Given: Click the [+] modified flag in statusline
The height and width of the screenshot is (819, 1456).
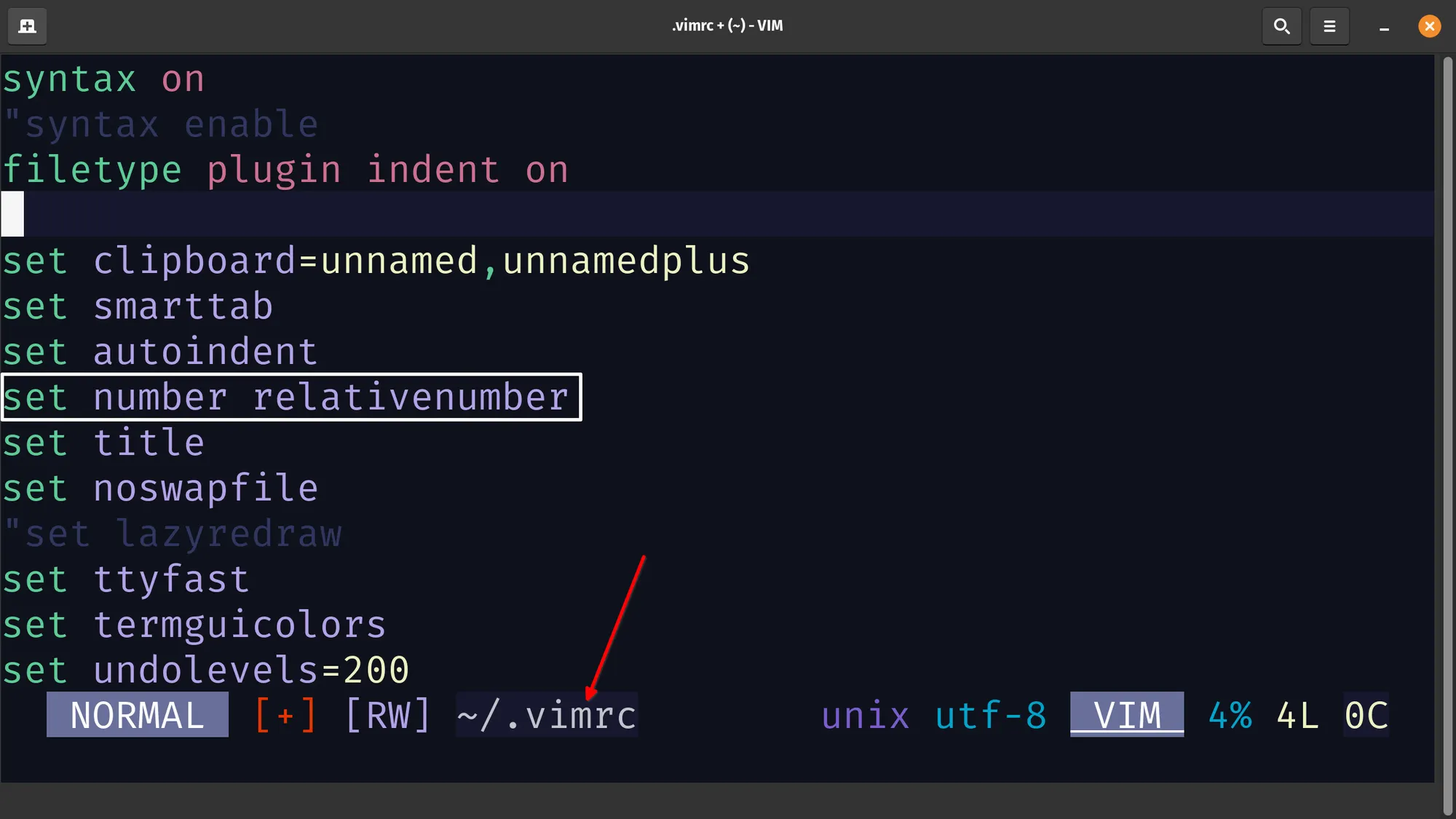Looking at the screenshot, I should pos(285,715).
